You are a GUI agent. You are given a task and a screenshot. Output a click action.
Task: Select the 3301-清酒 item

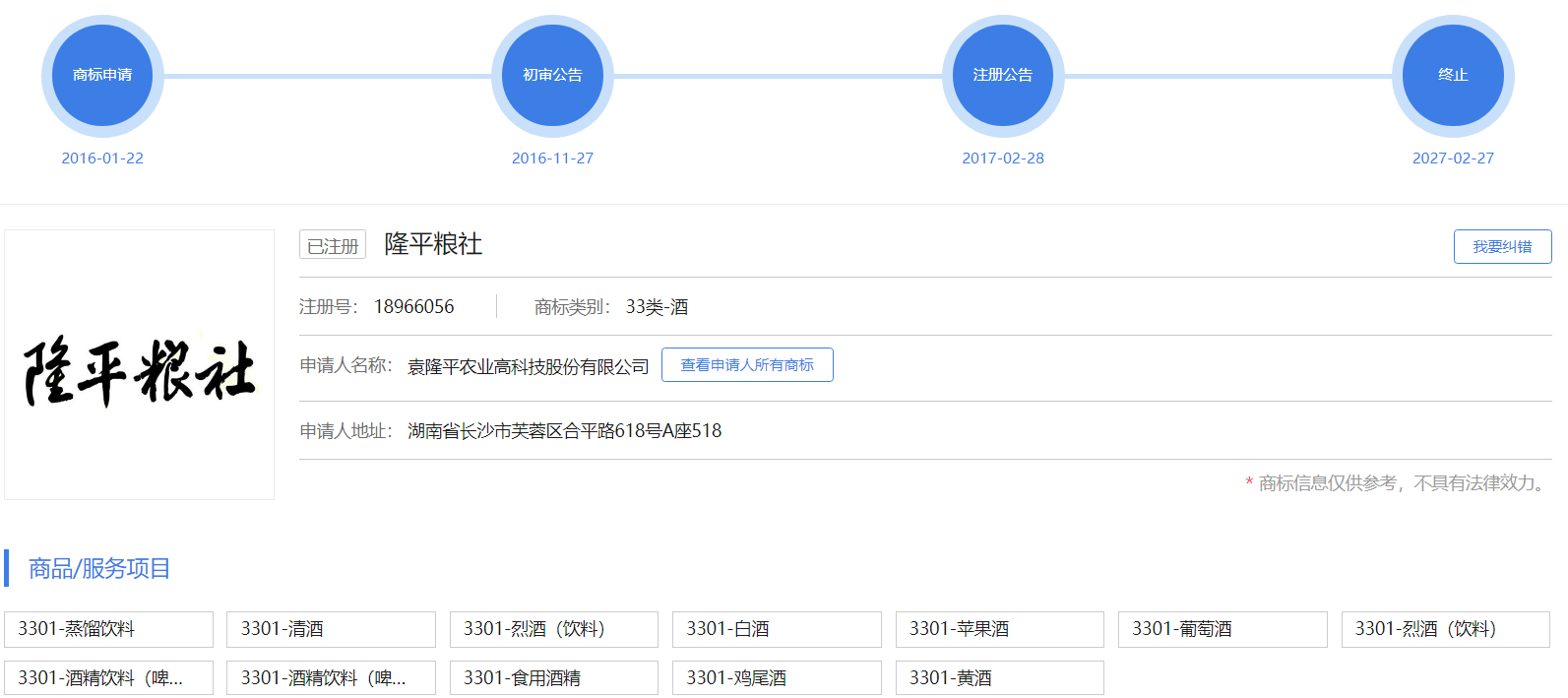pyautogui.click(x=331, y=629)
